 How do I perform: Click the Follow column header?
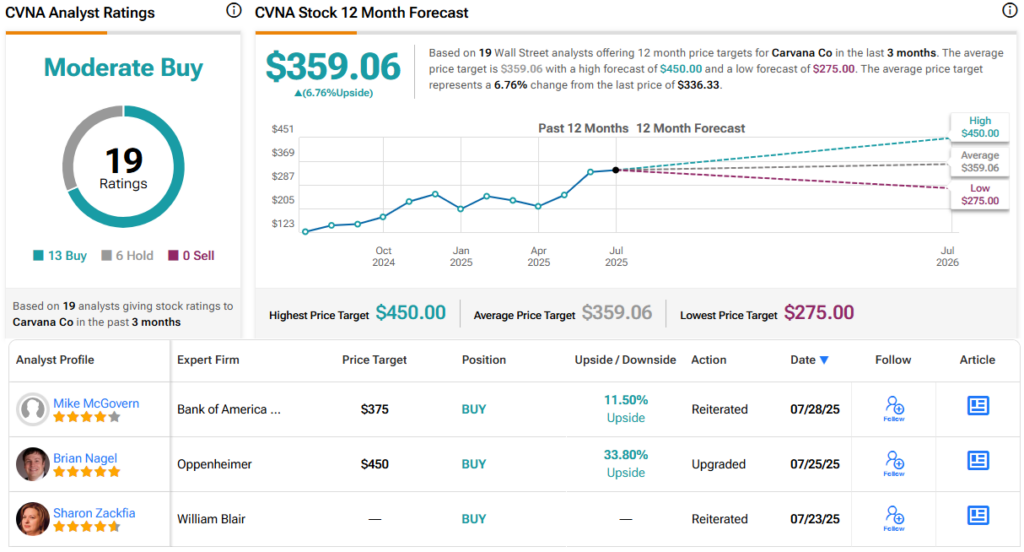(893, 360)
